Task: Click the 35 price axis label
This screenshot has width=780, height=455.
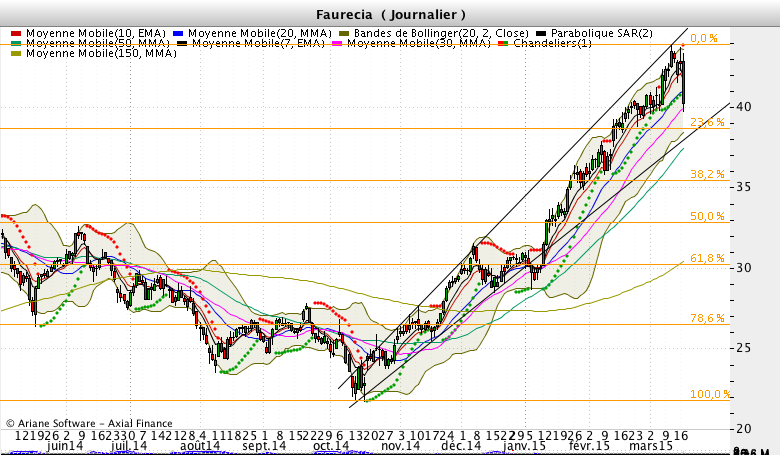Action: pyautogui.click(x=744, y=187)
